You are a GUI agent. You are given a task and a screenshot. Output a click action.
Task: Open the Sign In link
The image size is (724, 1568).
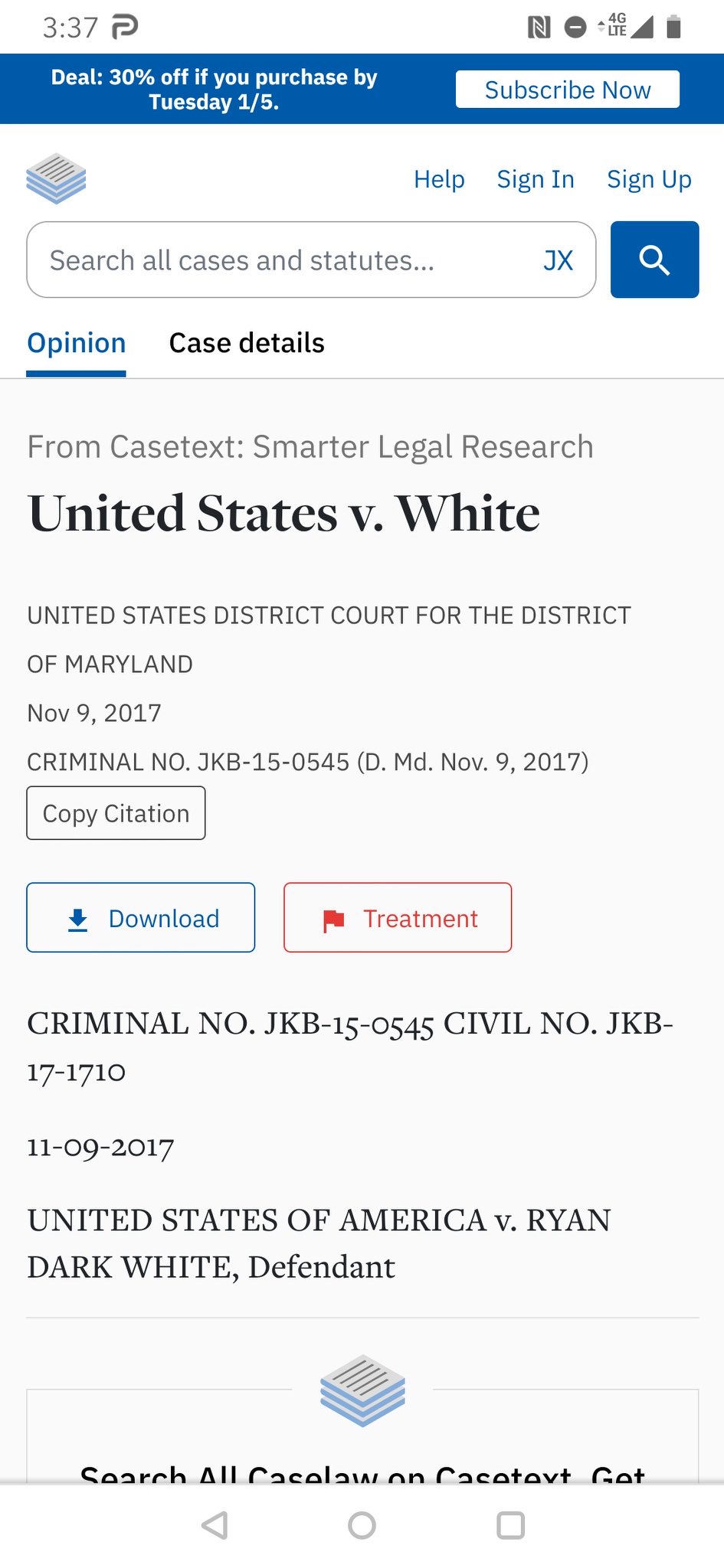536,179
